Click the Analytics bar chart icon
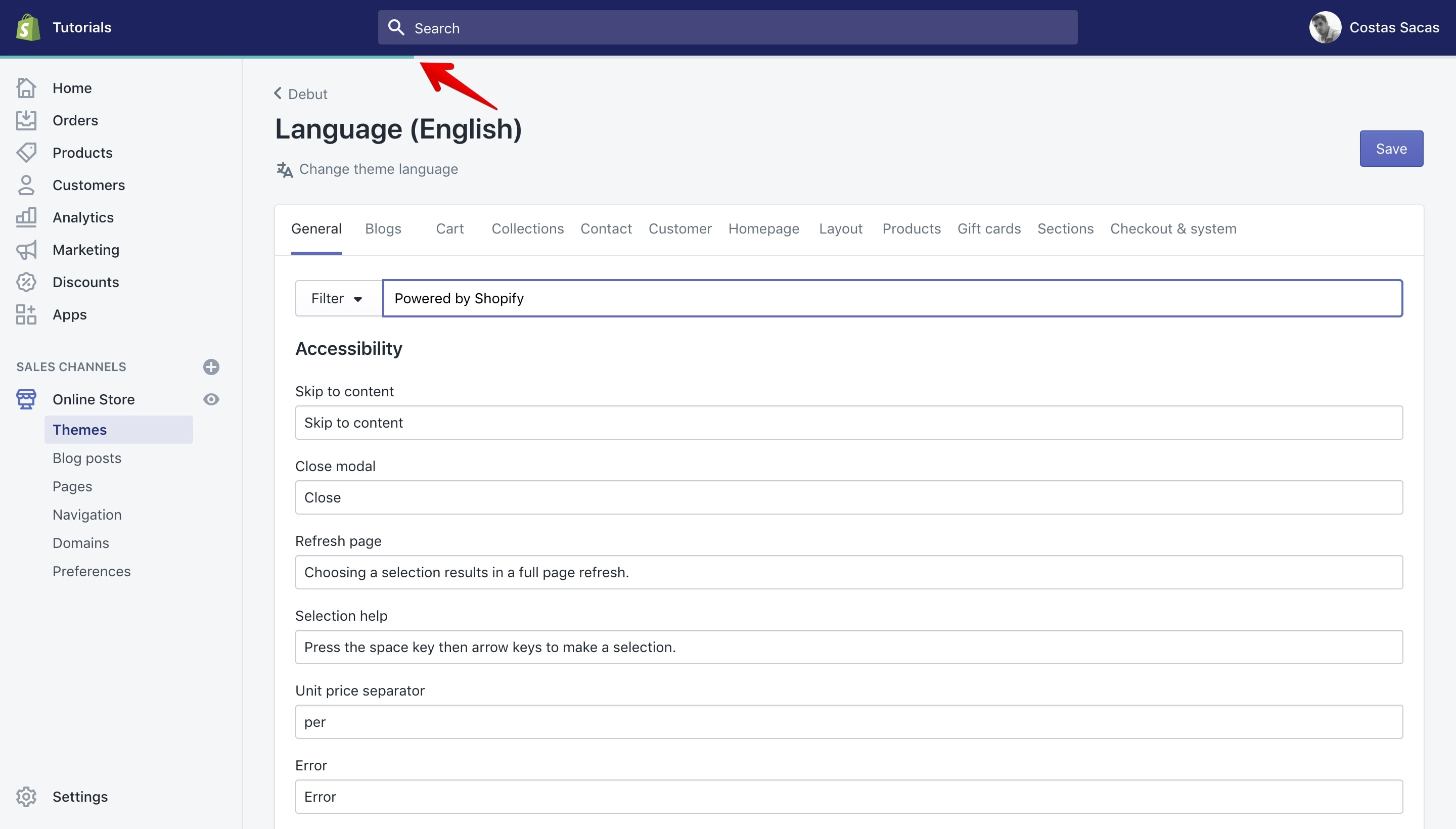This screenshot has width=1456, height=829. coord(26,217)
